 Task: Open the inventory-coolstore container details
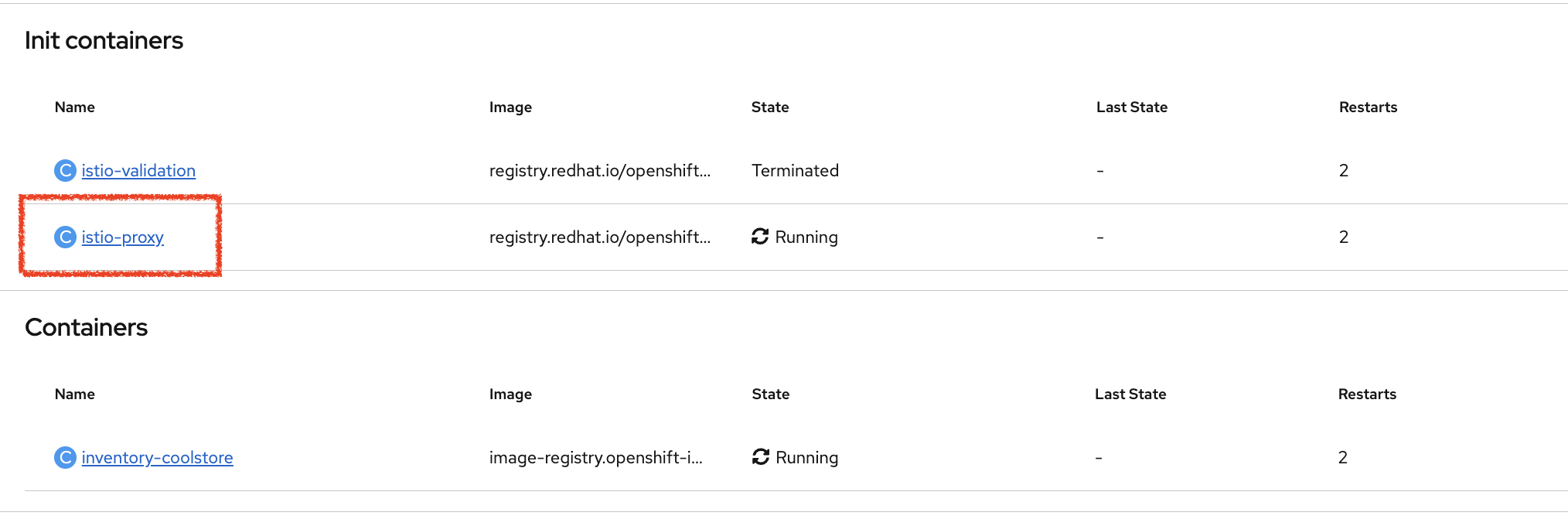pos(157,457)
